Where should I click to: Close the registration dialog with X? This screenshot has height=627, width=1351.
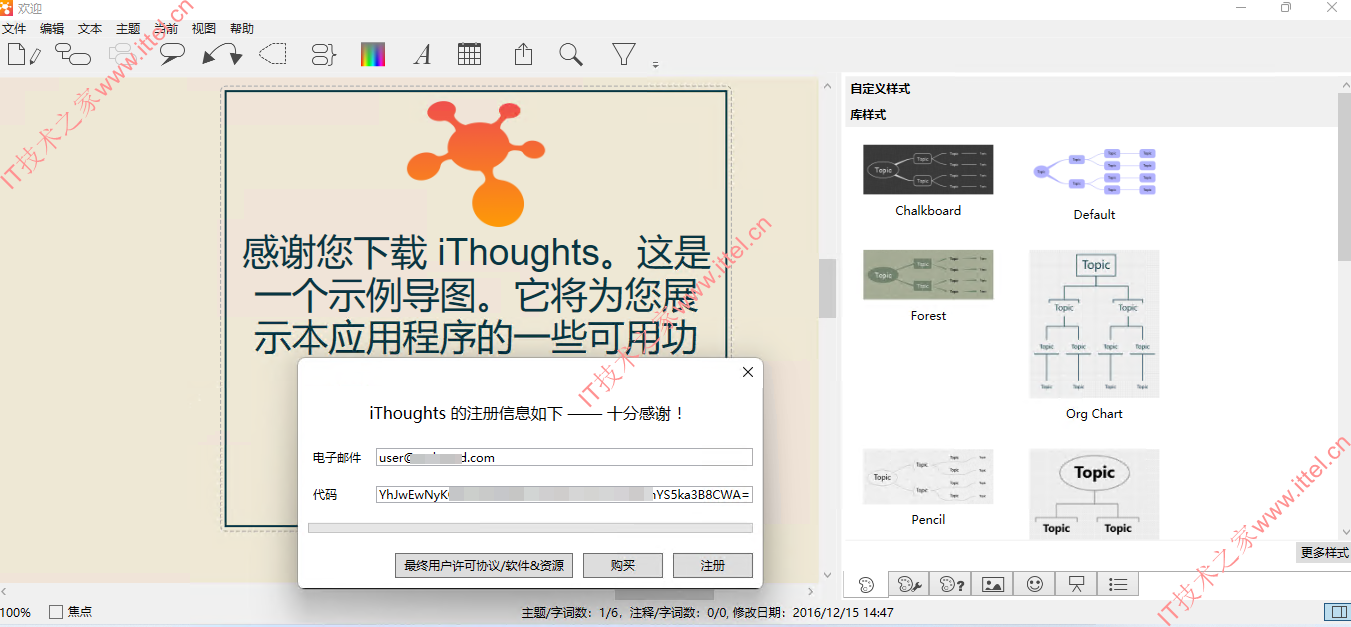(747, 372)
